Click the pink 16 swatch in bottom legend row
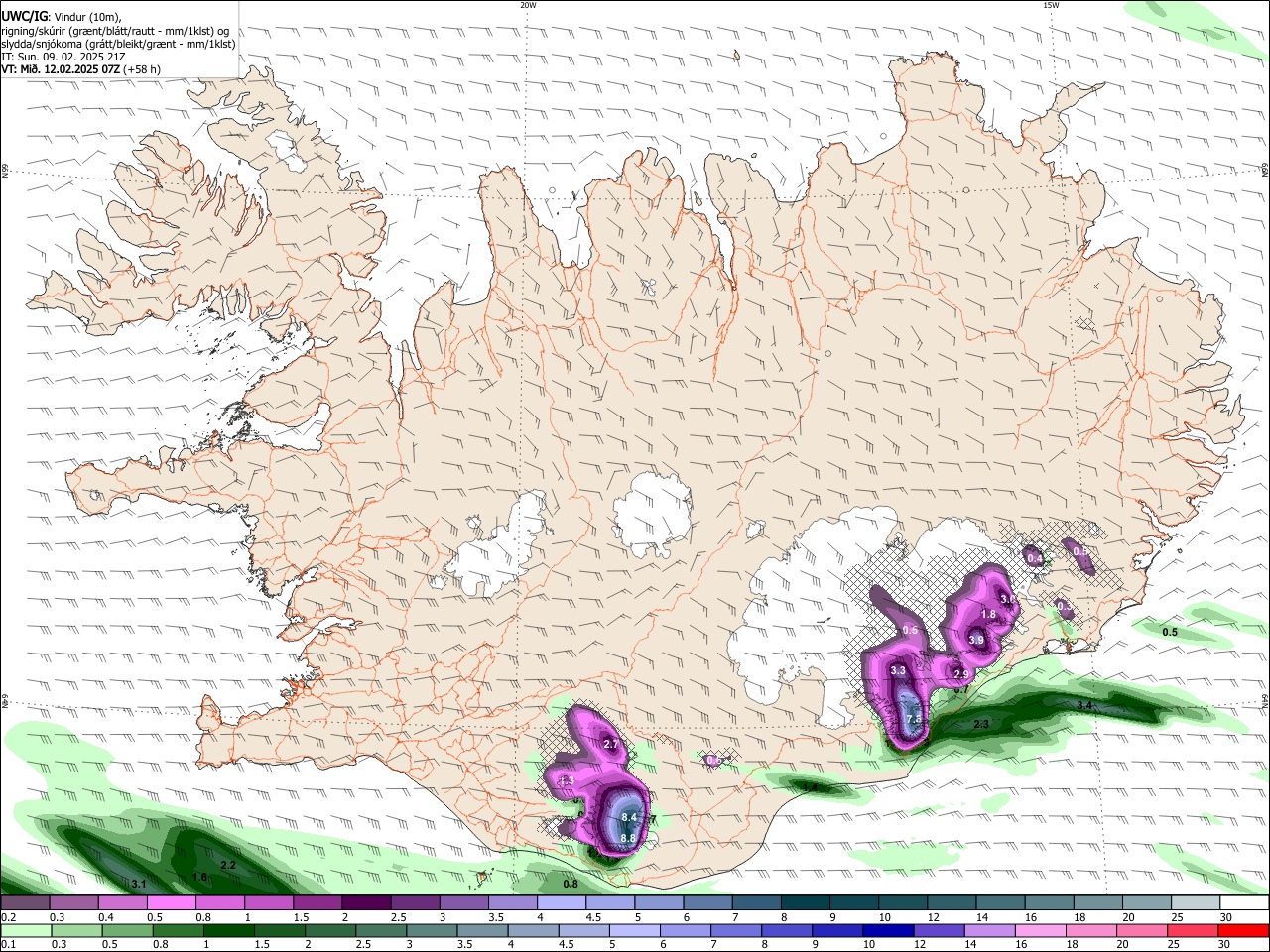The height and width of the screenshot is (952, 1270). [1039, 931]
